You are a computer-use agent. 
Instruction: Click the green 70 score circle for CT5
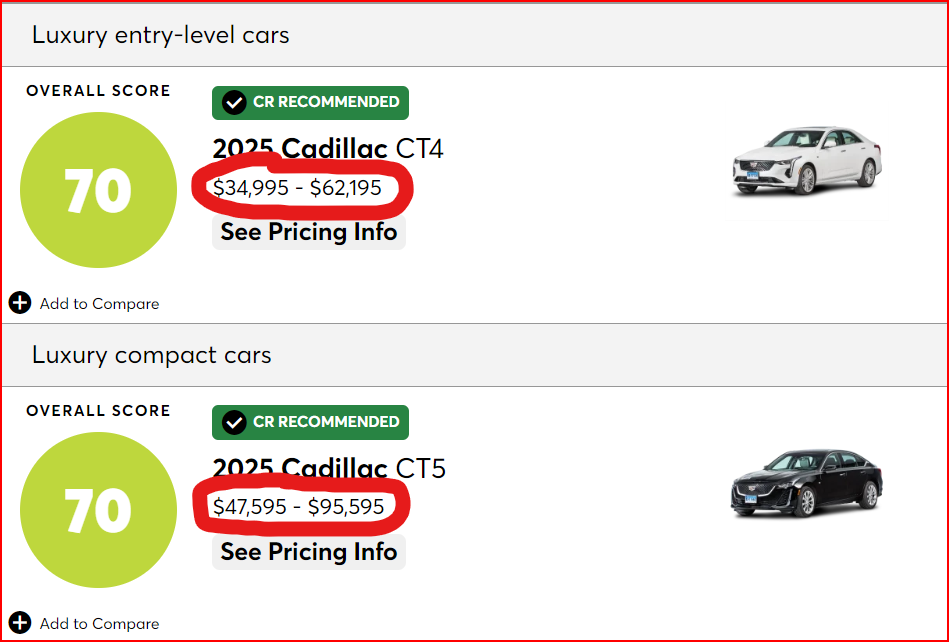[98, 510]
